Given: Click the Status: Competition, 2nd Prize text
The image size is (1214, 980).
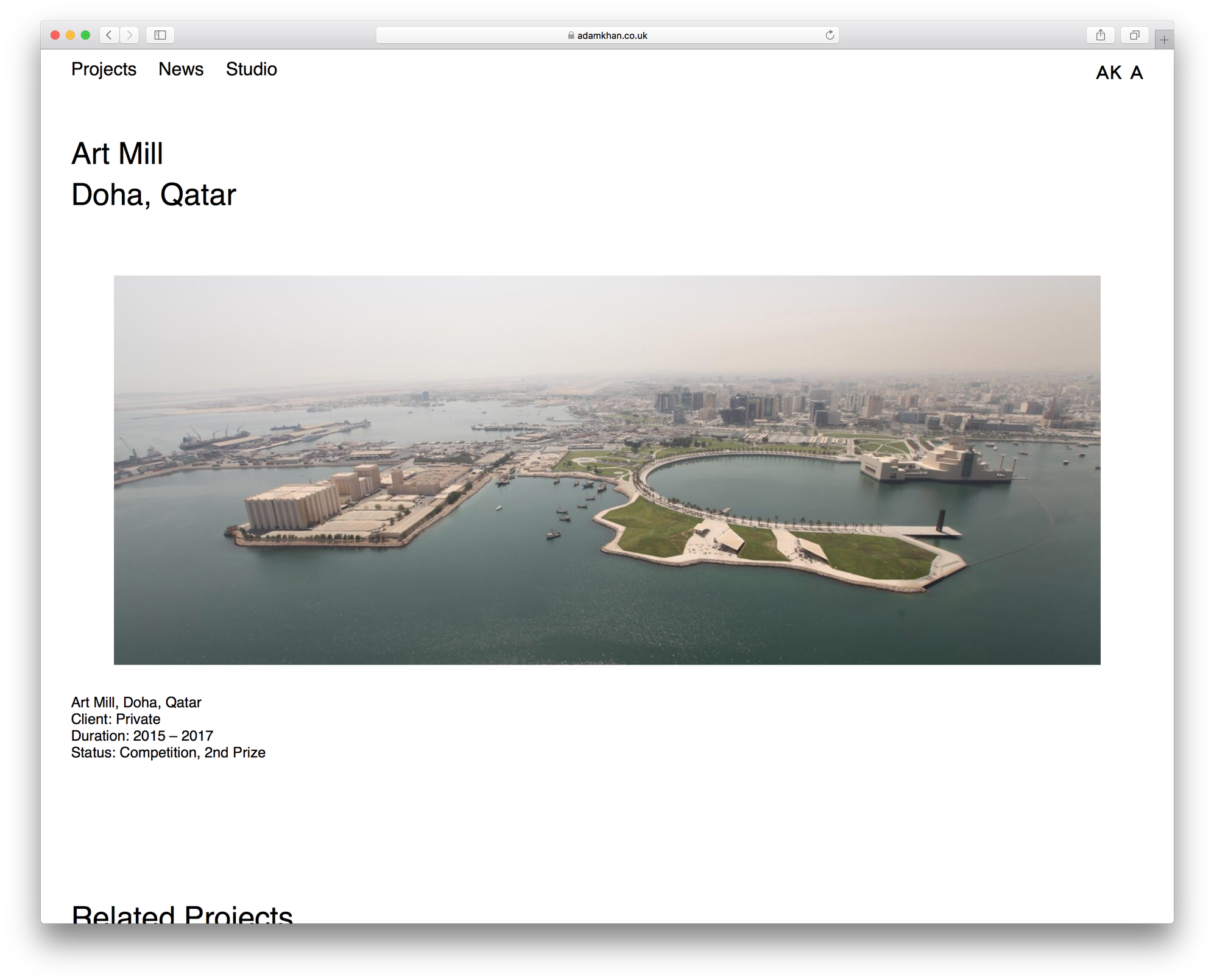Looking at the screenshot, I should tap(168, 753).
